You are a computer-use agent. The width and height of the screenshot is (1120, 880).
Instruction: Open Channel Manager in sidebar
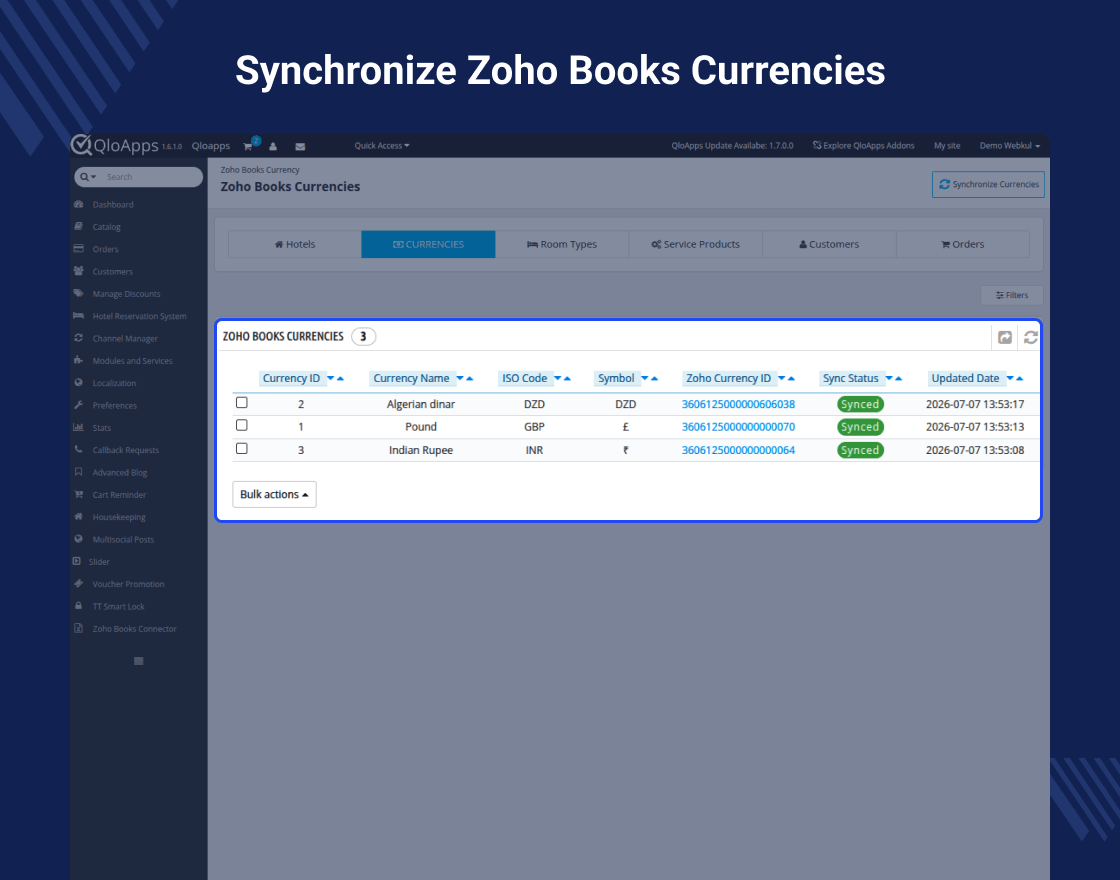click(x=125, y=339)
